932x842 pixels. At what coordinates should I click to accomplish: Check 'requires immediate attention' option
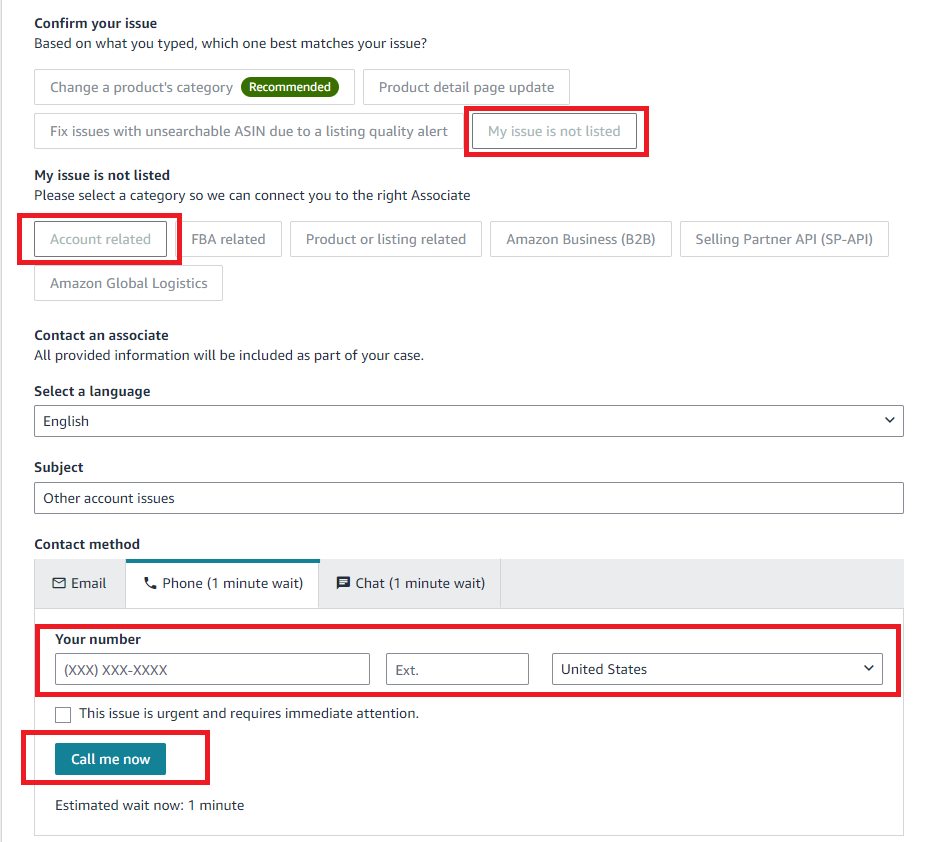click(x=63, y=714)
